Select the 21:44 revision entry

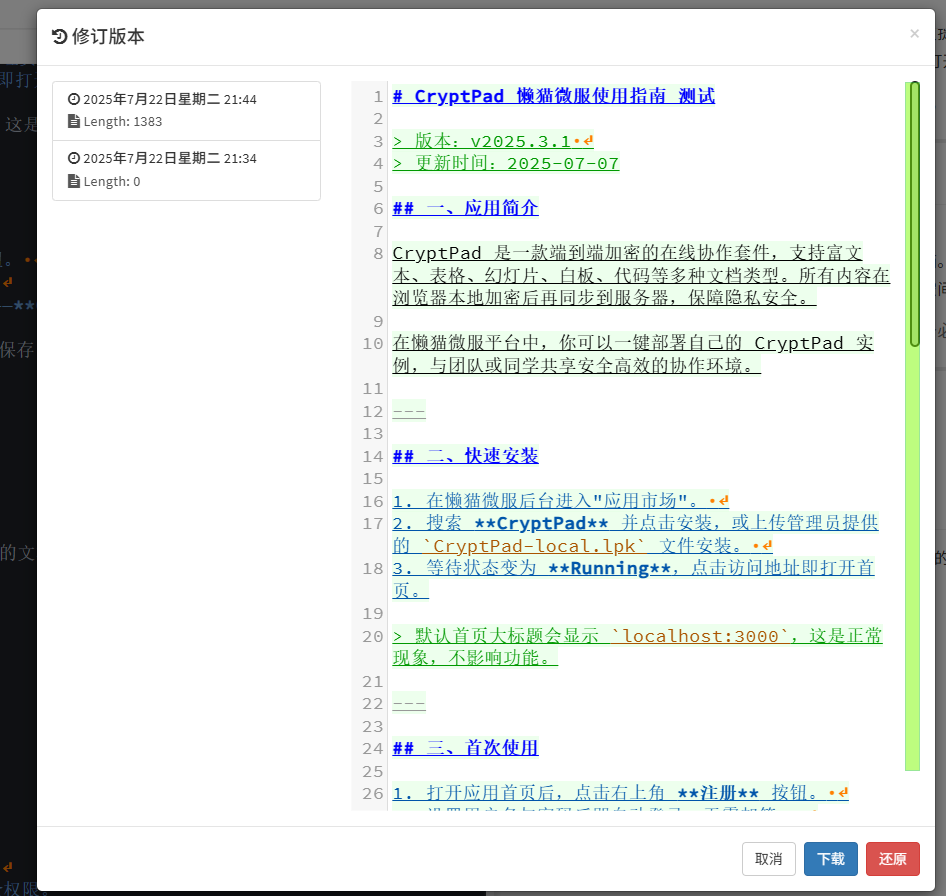click(186, 111)
